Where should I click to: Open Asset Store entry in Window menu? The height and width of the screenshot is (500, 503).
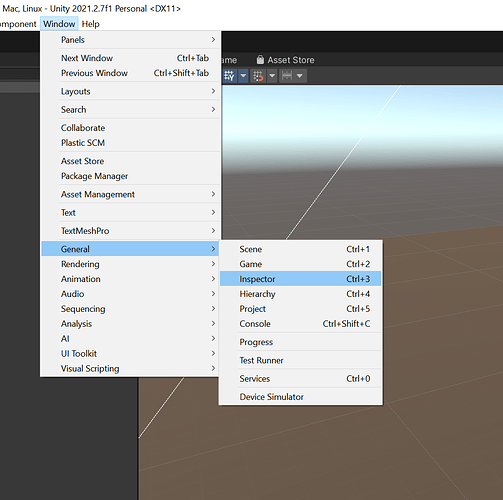(x=130, y=161)
